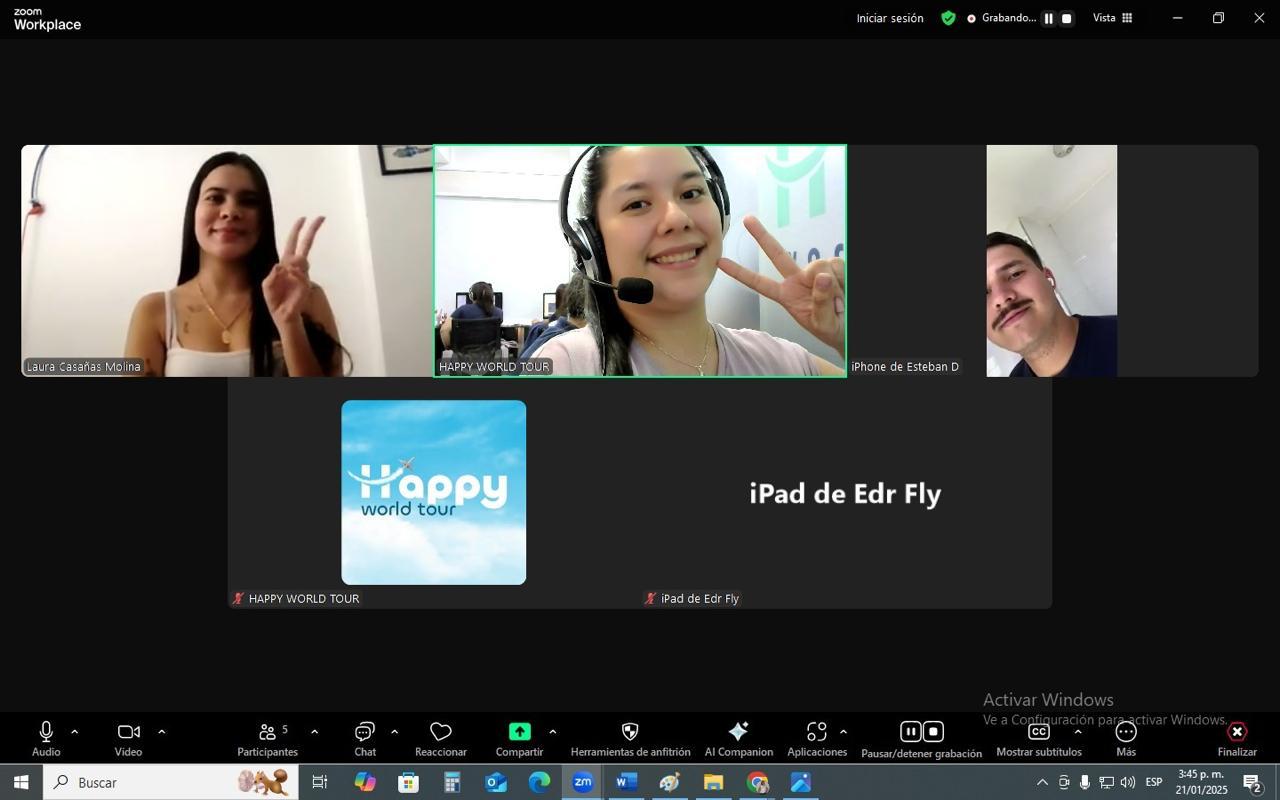Toggle the camera with the Video button
1280x800 pixels.
pyautogui.click(x=128, y=738)
